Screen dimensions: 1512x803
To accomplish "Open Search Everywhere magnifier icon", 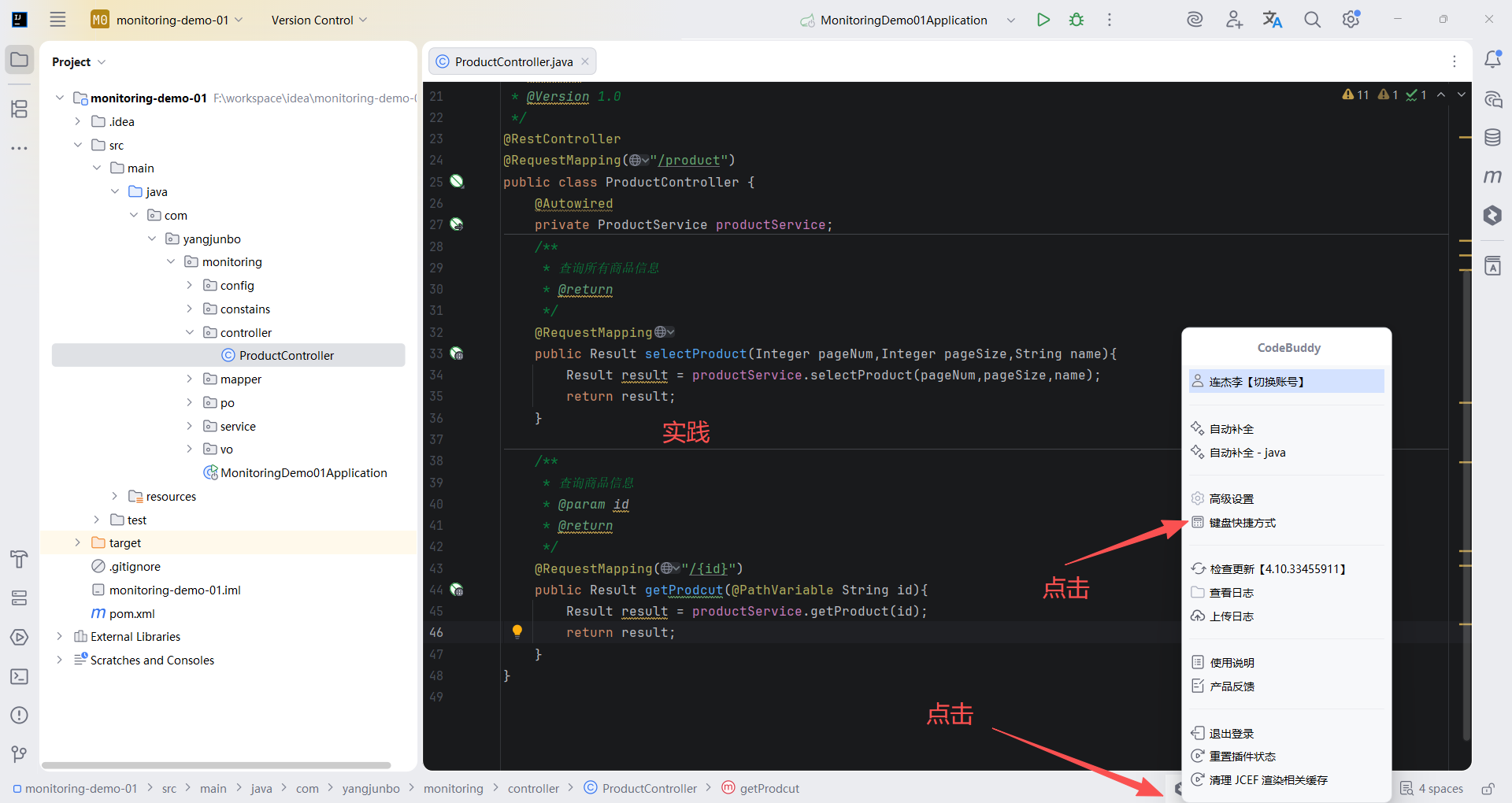I will pyautogui.click(x=1312, y=20).
